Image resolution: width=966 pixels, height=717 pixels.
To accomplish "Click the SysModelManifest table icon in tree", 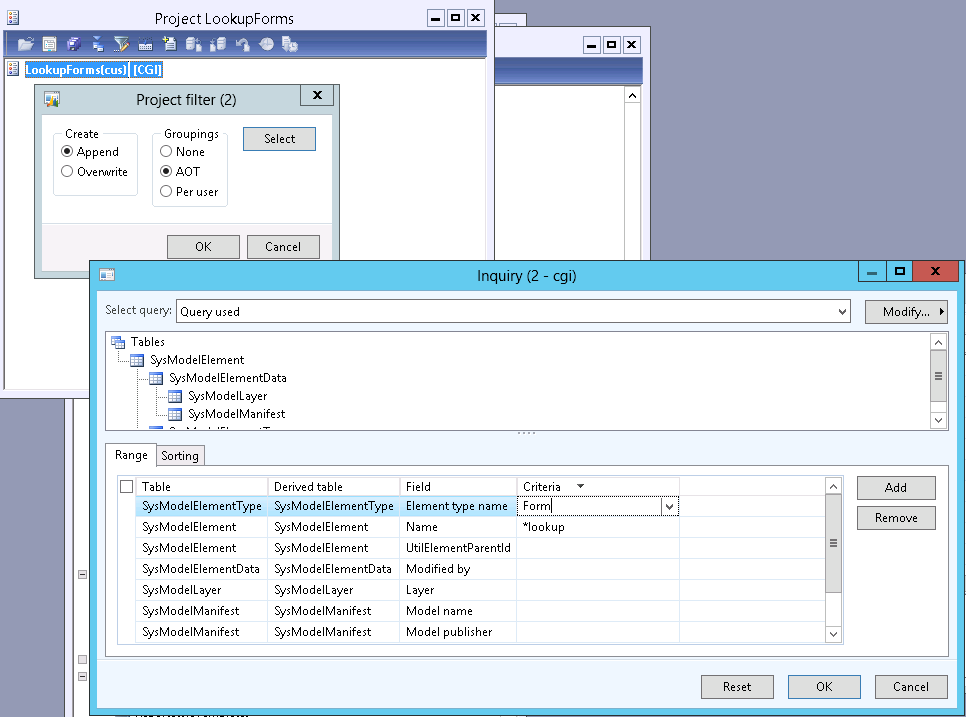I will pyautogui.click(x=175, y=414).
